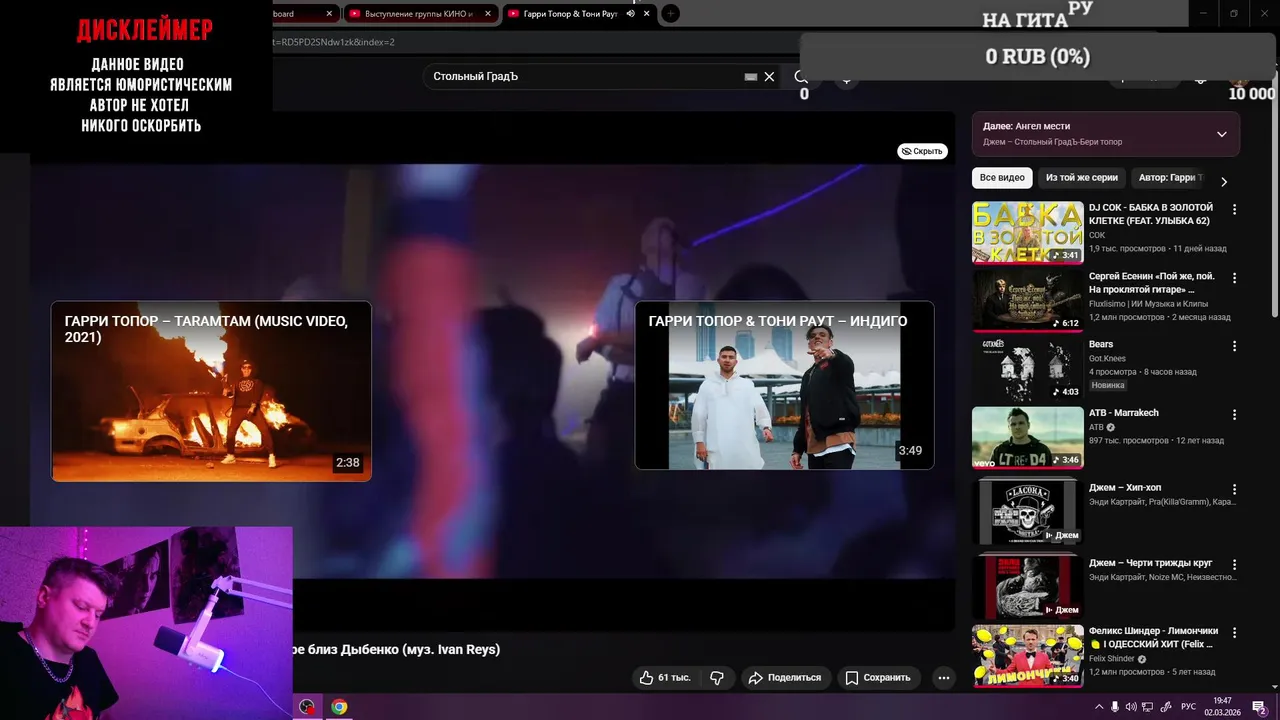Click the Felix Shinder channel name
The width and height of the screenshot is (1280, 720).
point(1112,659)
